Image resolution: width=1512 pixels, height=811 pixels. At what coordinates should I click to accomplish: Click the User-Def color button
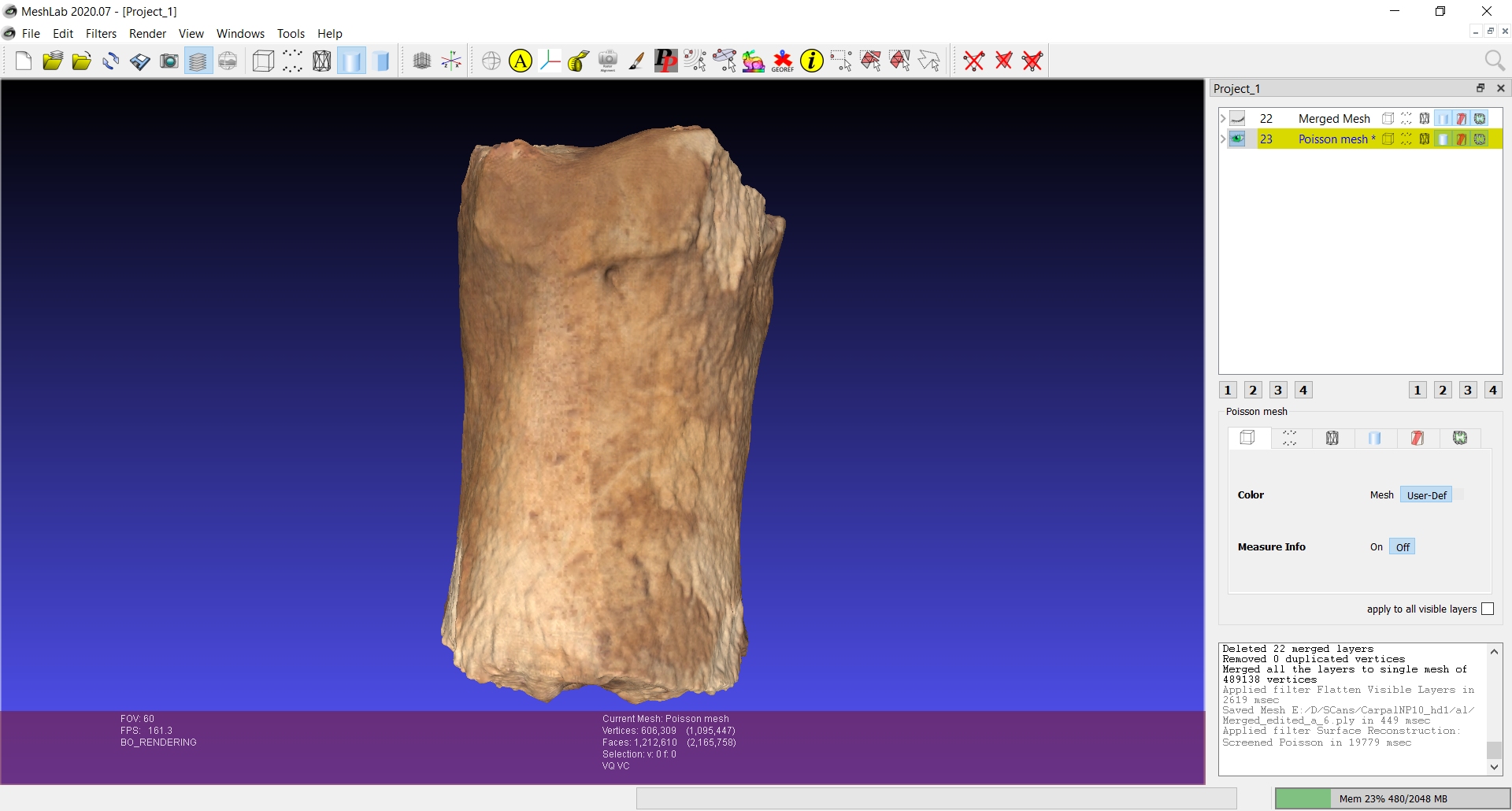[1426, 494]
